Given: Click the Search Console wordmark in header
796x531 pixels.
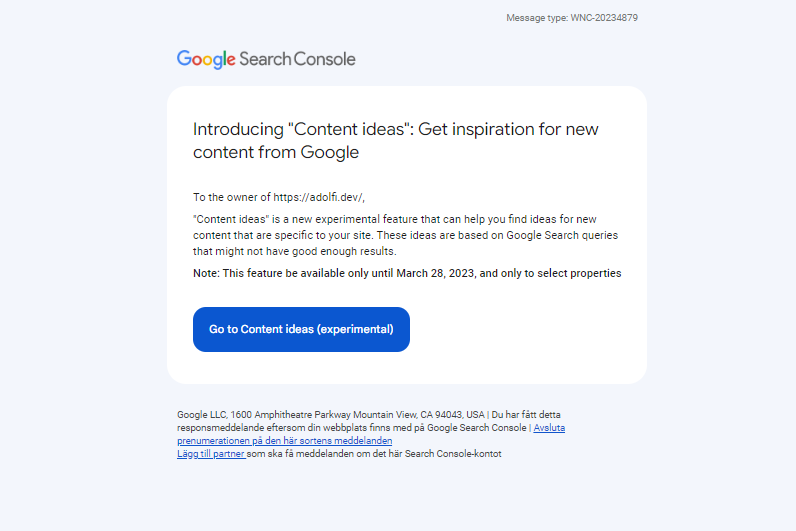Looking at the screenshot, I should (297, 59).
